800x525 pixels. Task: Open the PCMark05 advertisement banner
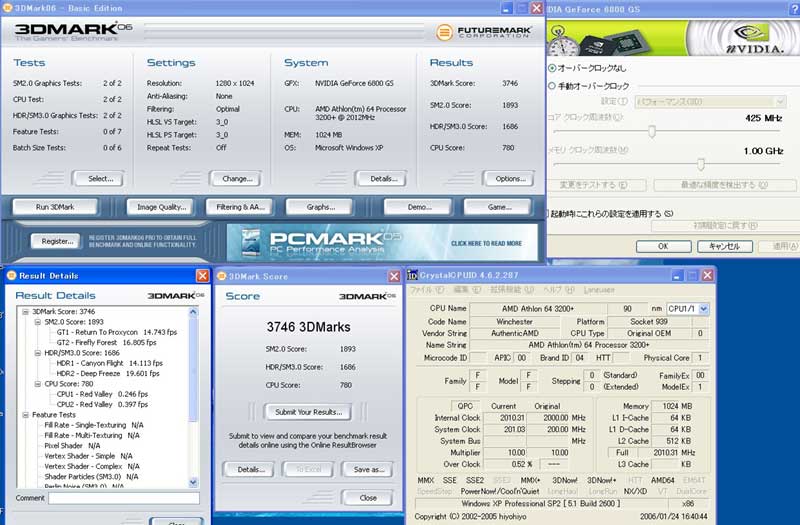click(x=382, y=242)
